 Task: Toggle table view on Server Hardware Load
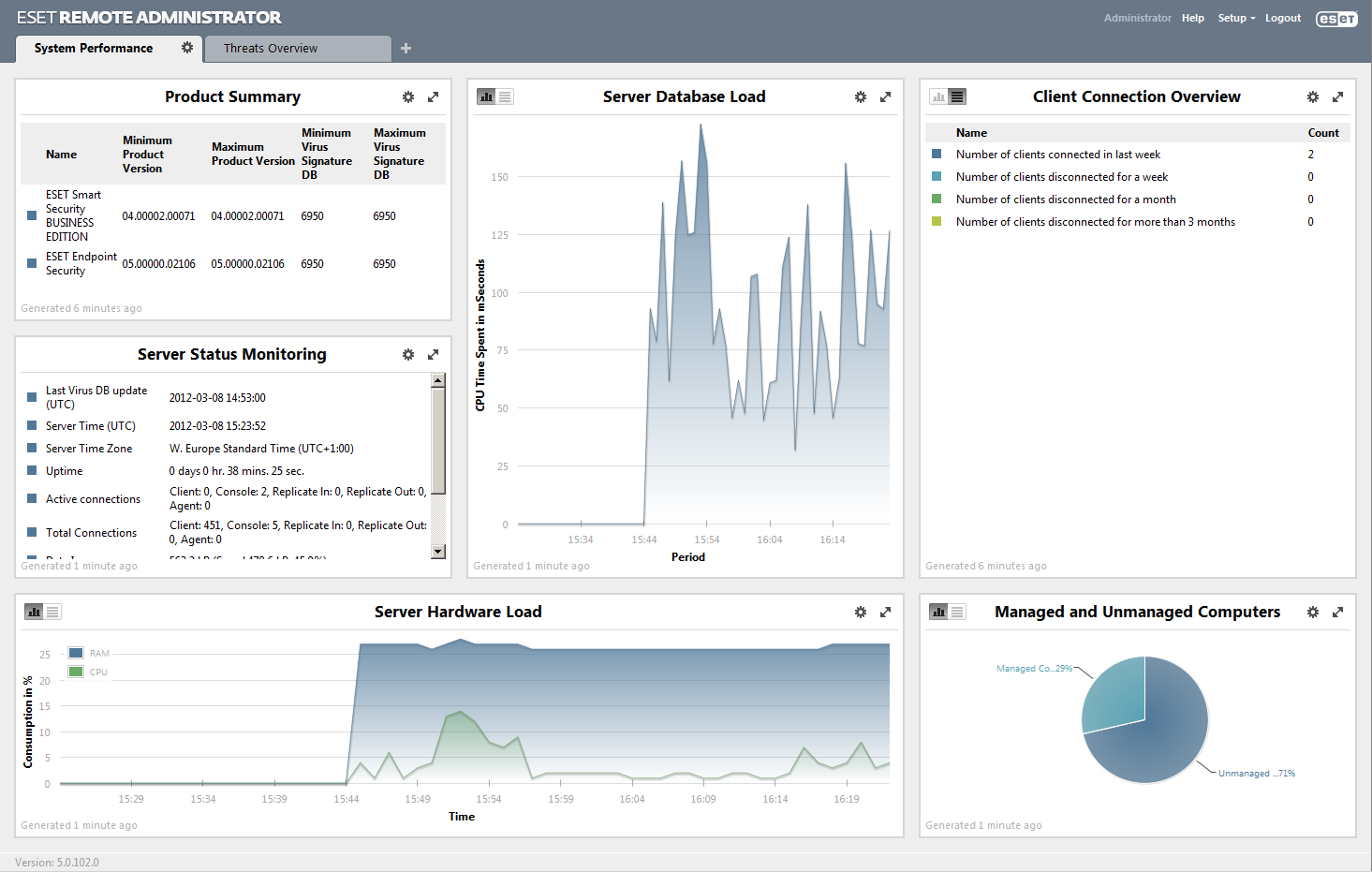(54, 611)
